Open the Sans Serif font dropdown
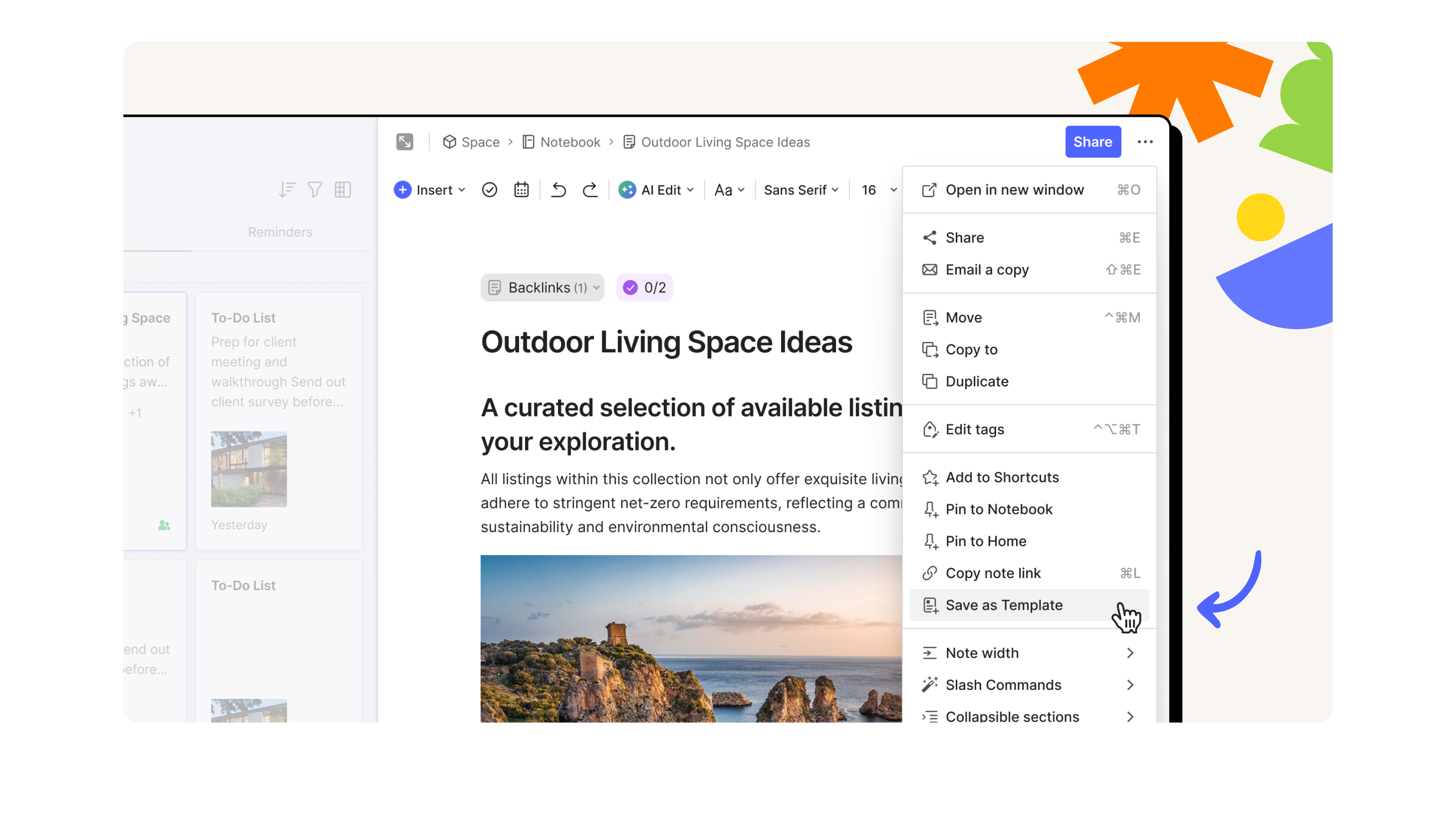 click(801, 190)
